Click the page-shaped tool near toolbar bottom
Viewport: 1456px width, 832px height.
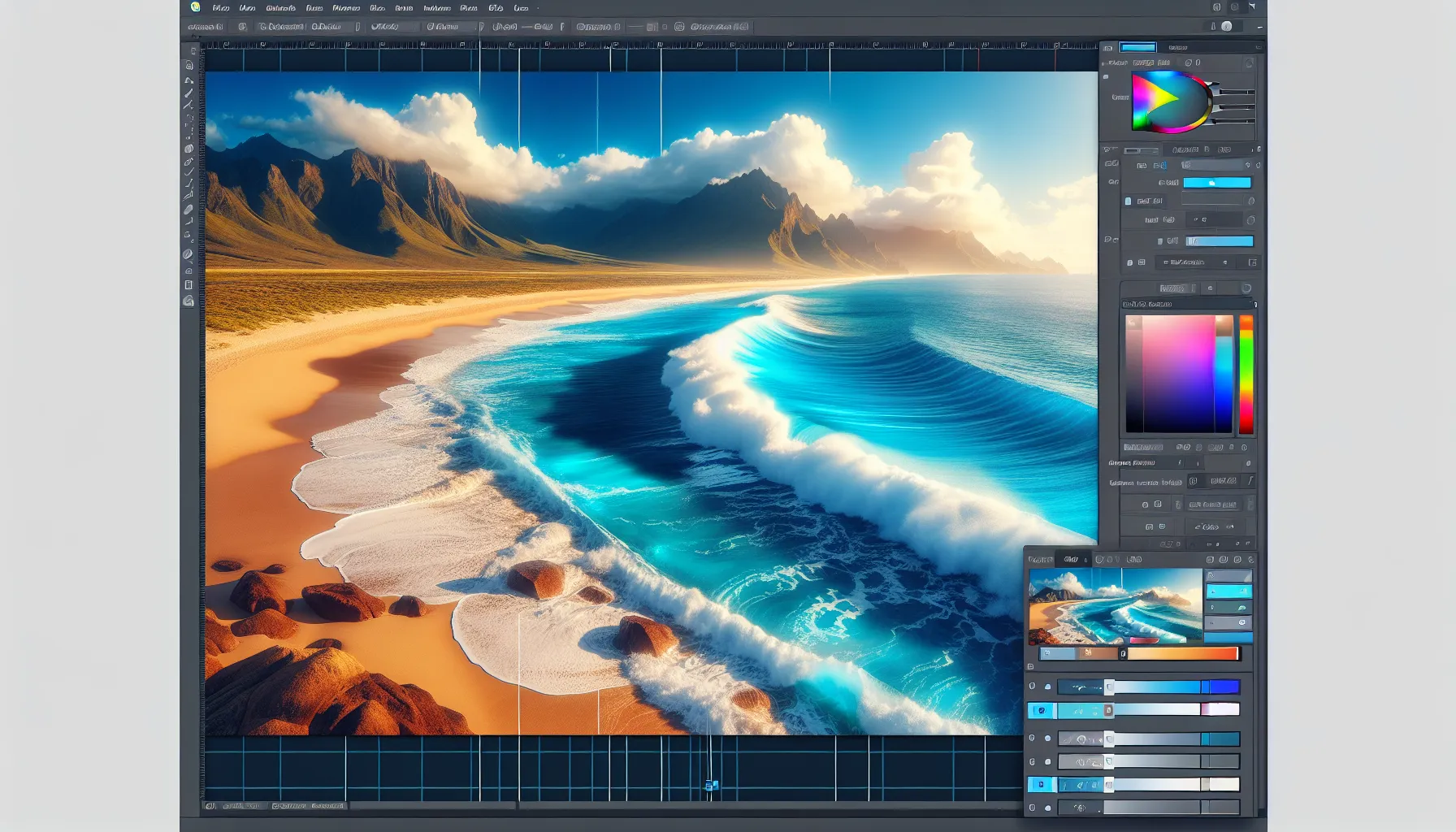pos(188,285)
